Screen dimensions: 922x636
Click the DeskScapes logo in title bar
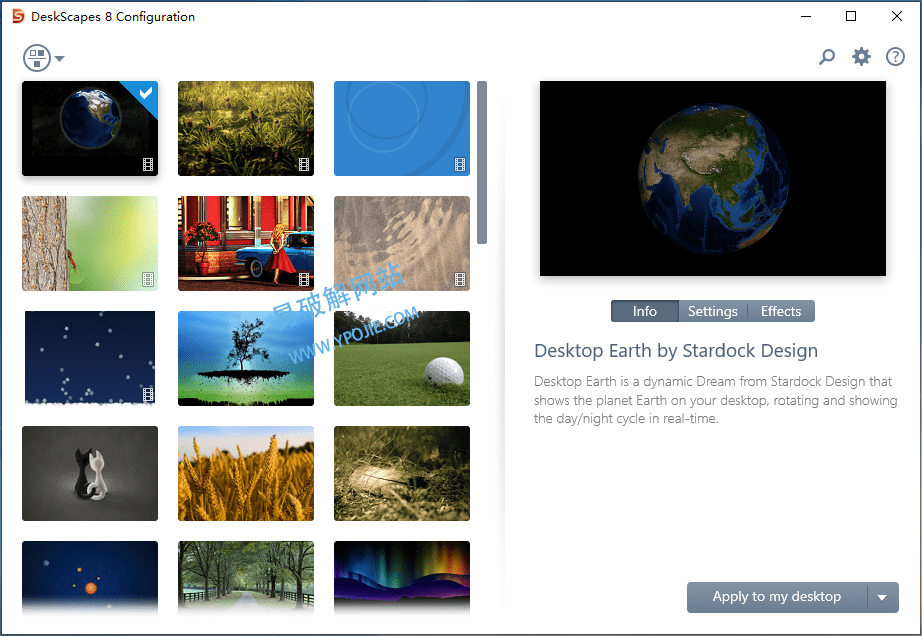[x=18, y=16]
